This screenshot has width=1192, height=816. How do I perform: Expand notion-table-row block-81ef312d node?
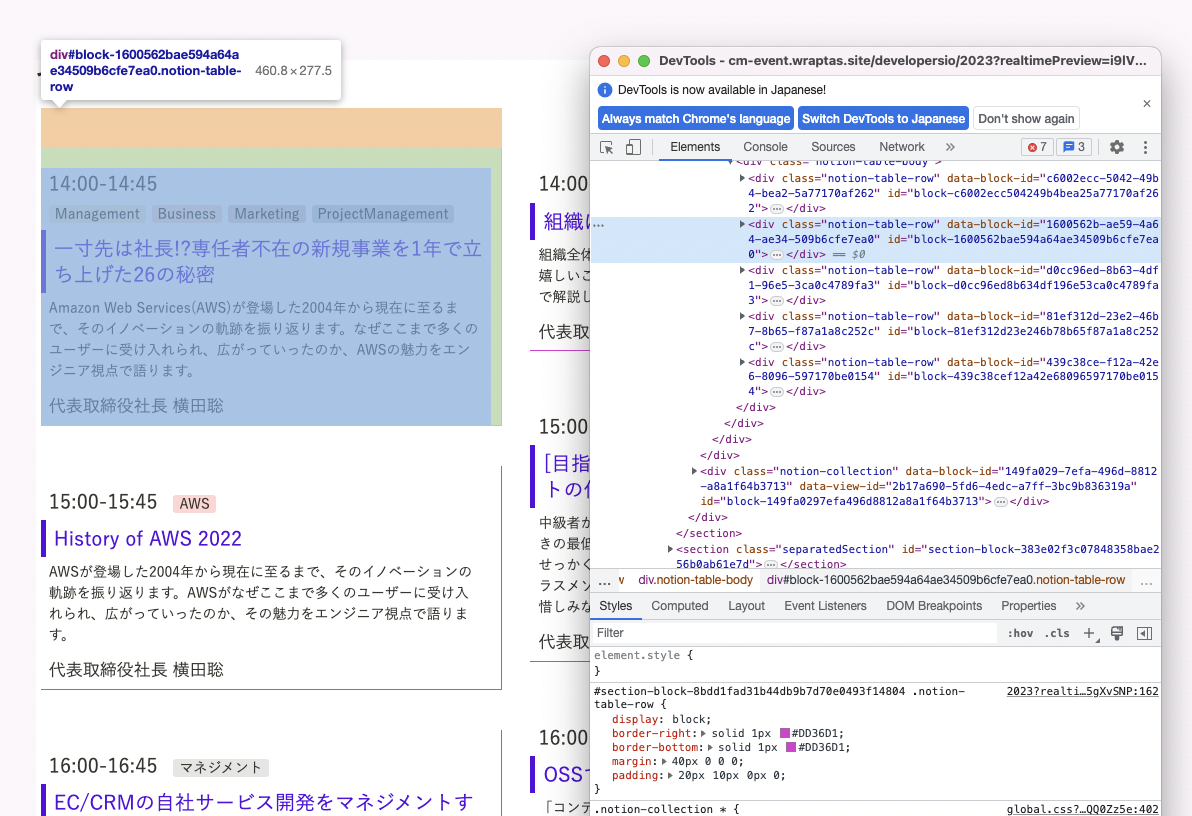(x=742, y=316)
